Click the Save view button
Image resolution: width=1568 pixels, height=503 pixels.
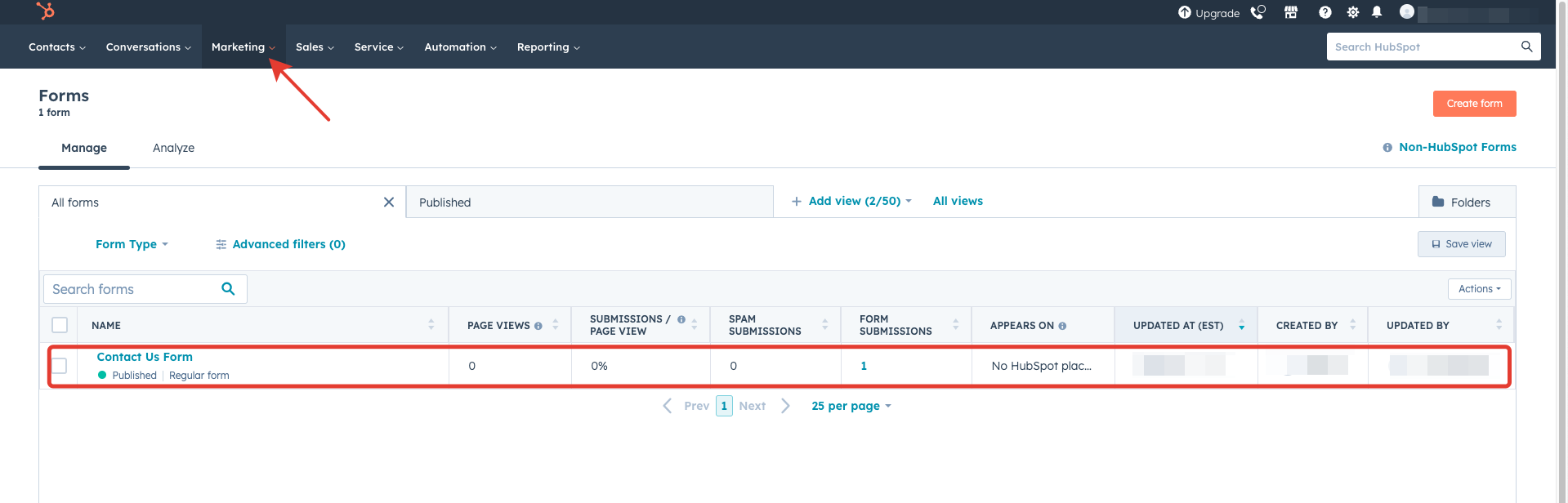click(x=1462, y=244)
